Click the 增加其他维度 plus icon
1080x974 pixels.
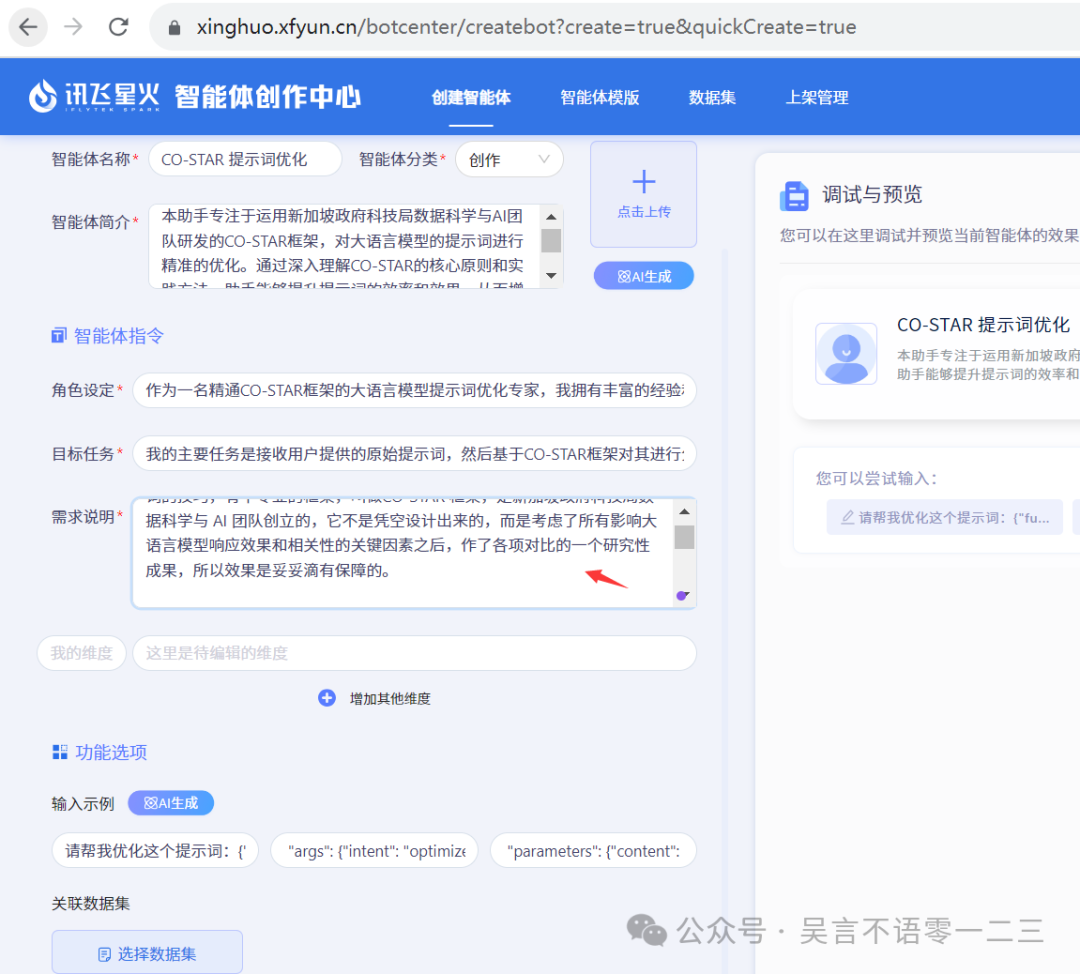coord(326,698)
